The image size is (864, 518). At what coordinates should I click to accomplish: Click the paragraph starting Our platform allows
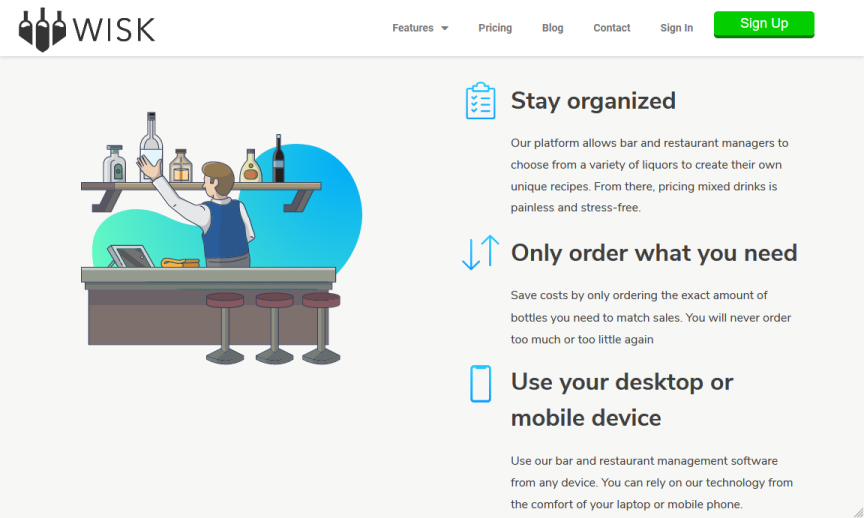649,175
